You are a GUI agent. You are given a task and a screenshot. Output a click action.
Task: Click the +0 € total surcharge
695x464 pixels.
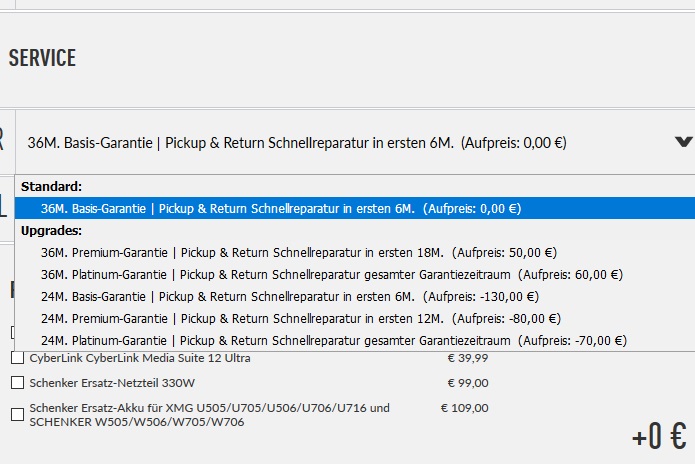pyautogui.click(x=660, y=437)
